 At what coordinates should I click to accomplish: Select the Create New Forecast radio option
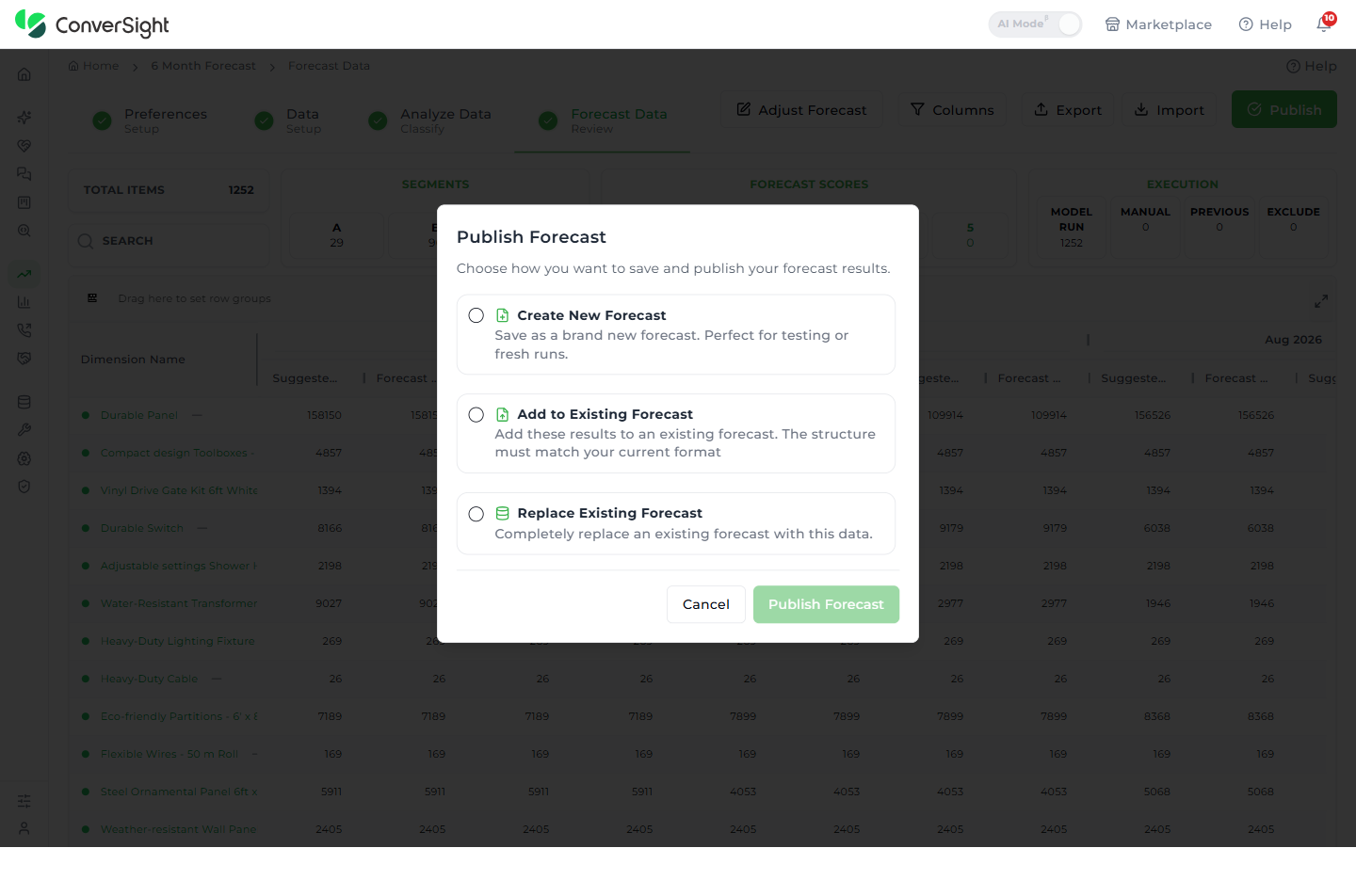[x=476, y=315]
